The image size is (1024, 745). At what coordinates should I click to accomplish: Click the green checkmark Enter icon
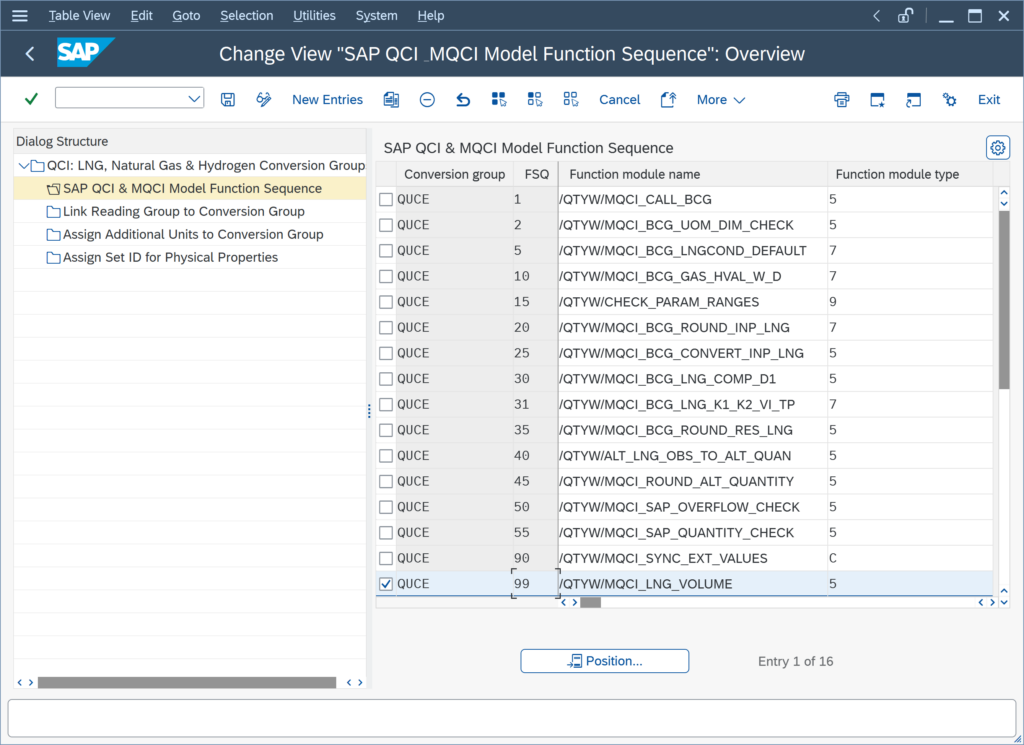31,99
